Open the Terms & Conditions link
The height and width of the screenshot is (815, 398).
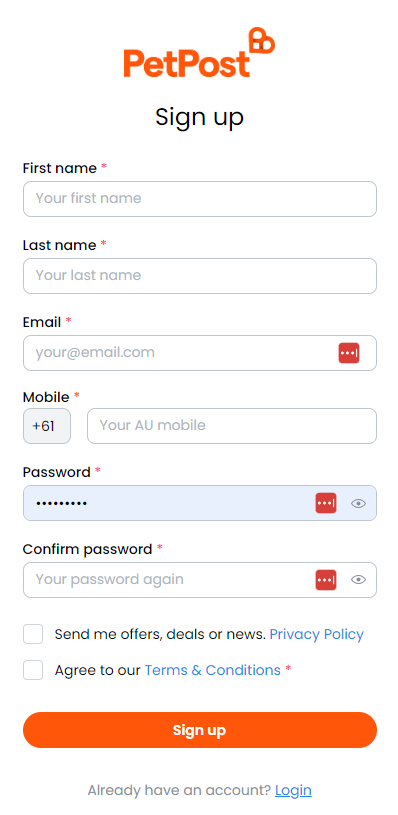click(x=213, y=670)
